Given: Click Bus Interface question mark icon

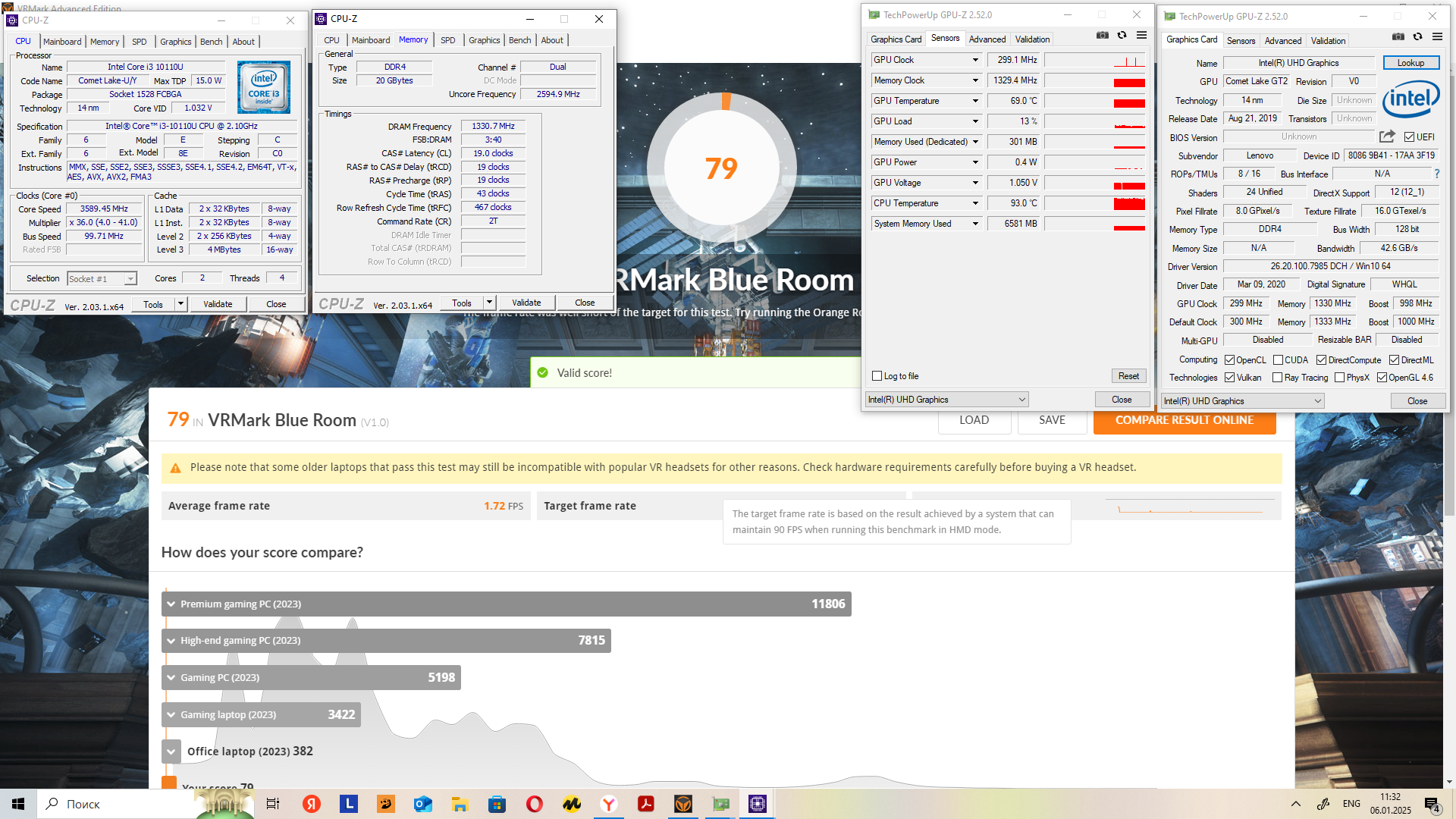Looking at the screenshot, I should point(1437,174).
